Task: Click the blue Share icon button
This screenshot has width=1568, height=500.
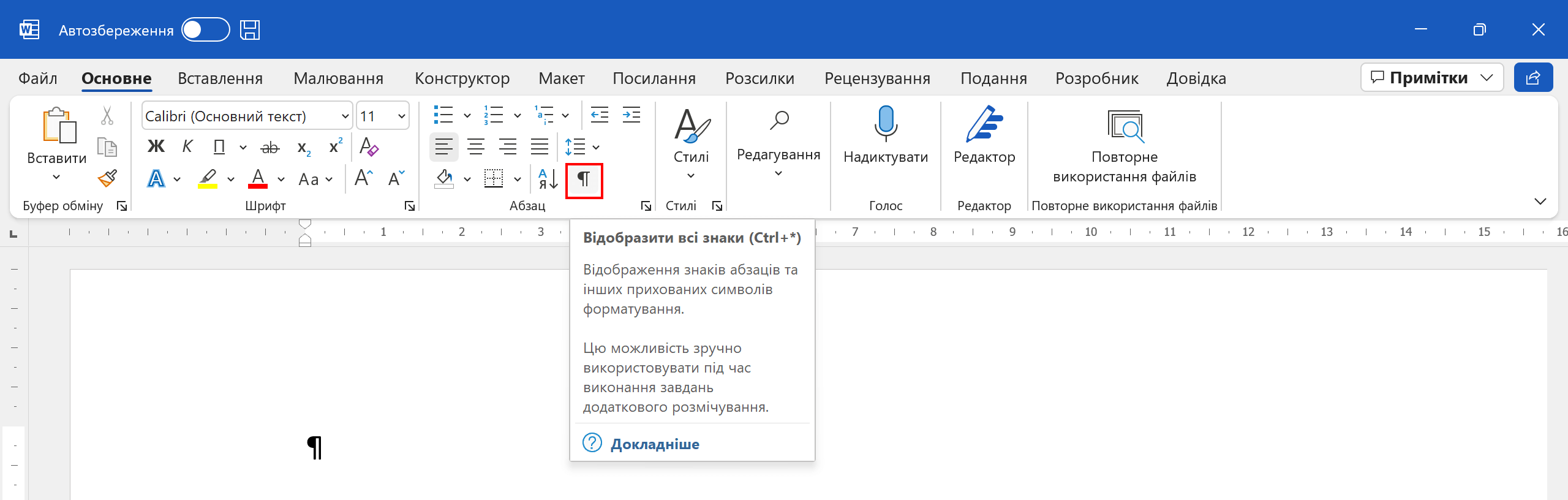Action: point(1533,78)
